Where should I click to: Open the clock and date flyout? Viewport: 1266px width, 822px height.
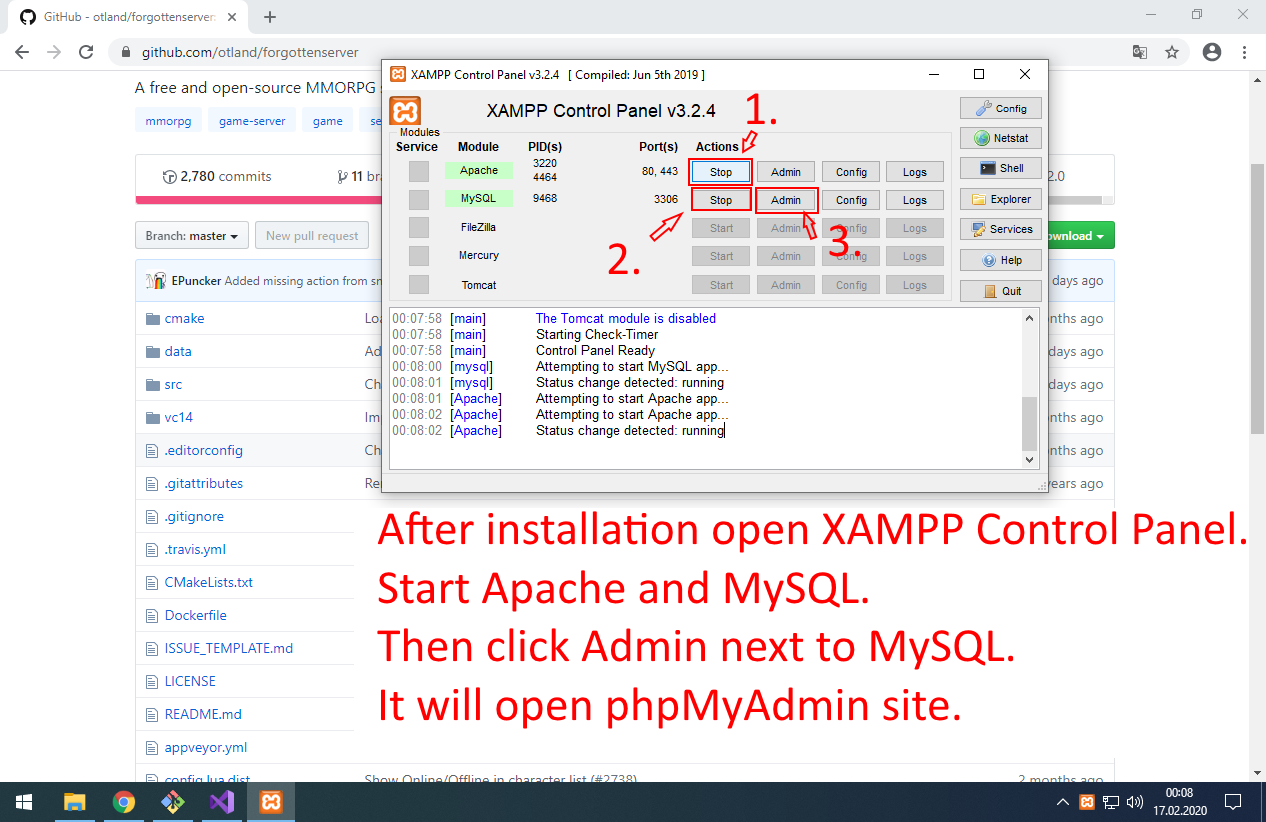[x=1179, y=802]
